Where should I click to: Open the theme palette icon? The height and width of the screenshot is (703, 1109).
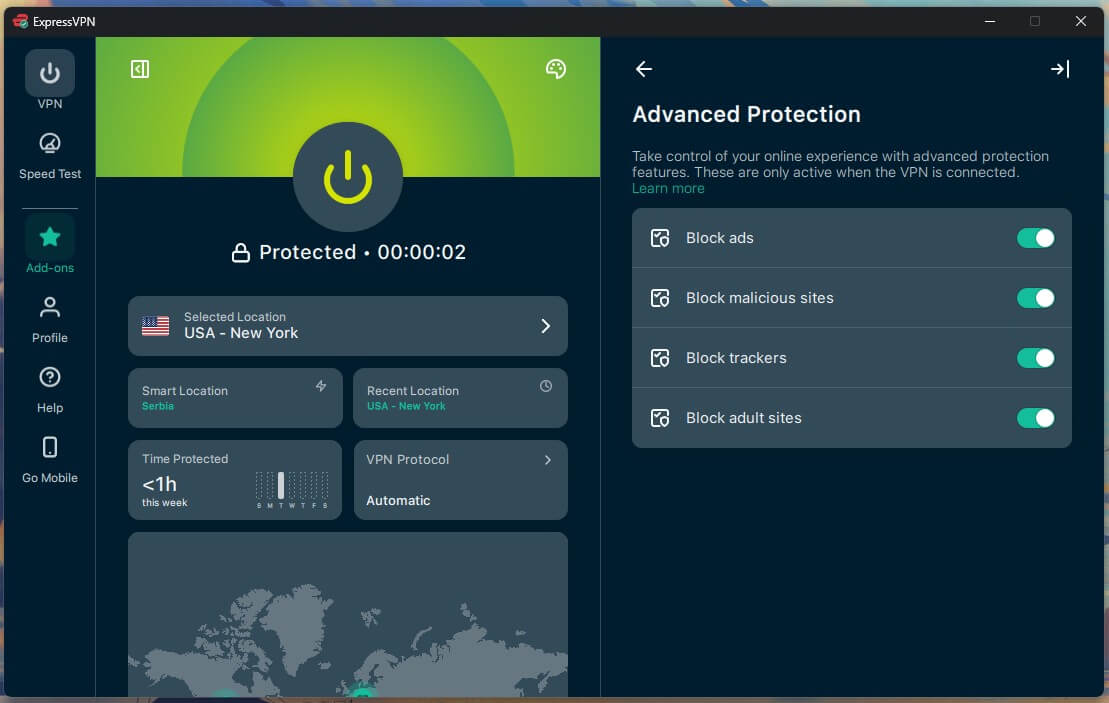click(556, 69)
